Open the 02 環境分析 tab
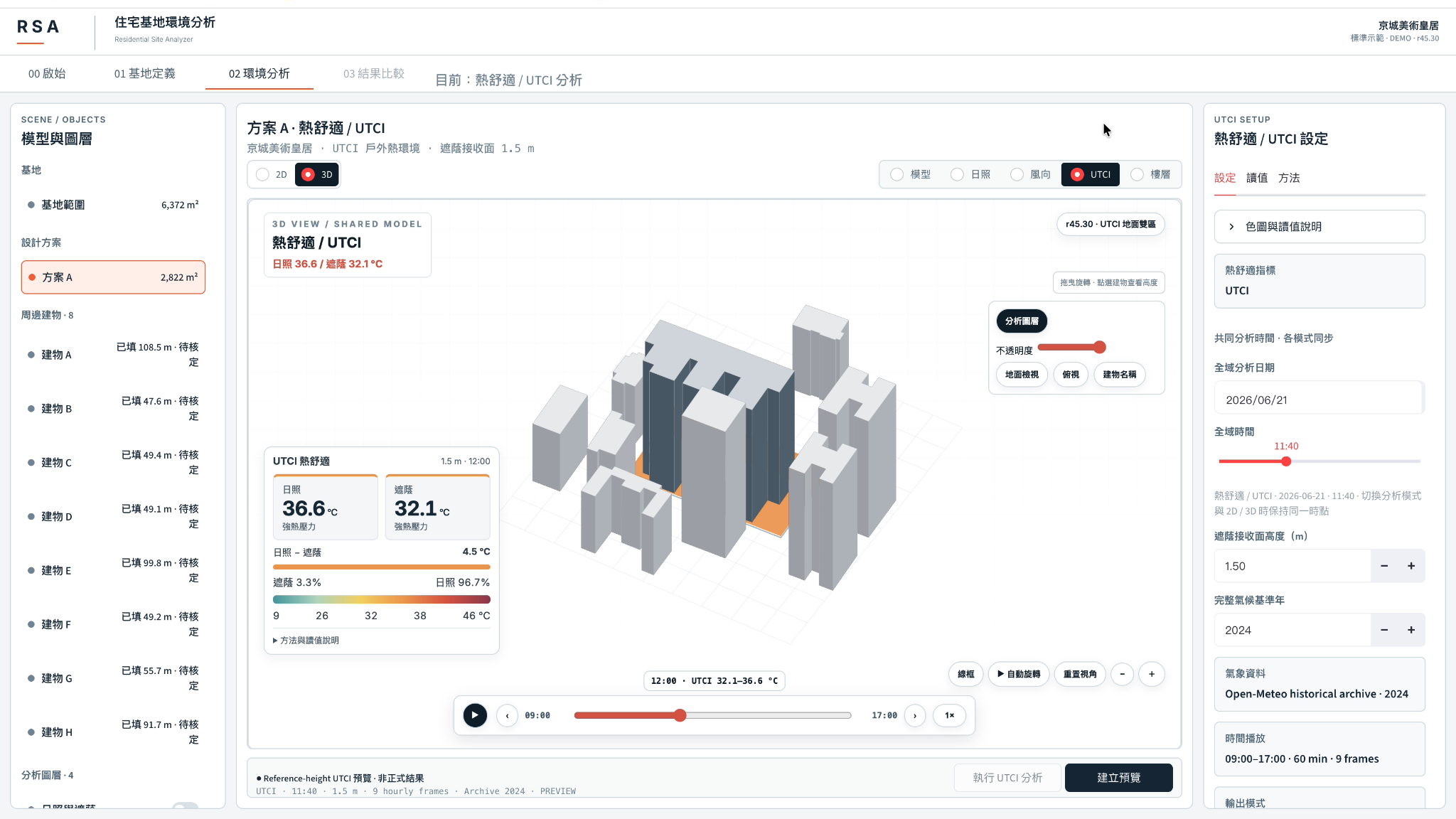 click(259, 74)
